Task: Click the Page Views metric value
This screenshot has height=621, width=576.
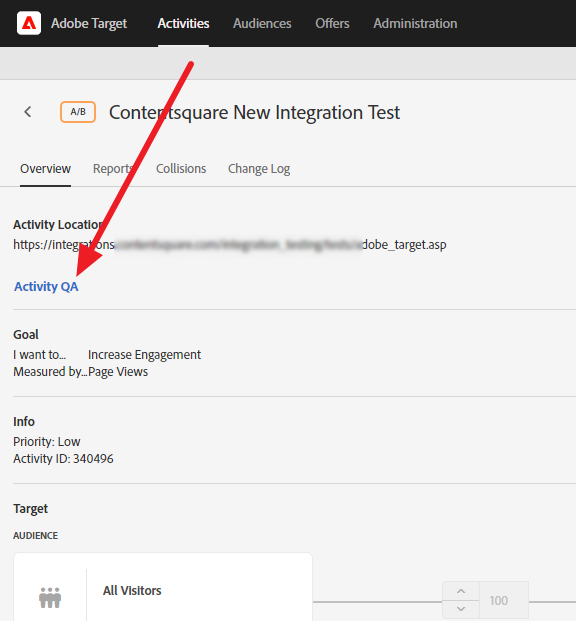Action: [118, 371]
